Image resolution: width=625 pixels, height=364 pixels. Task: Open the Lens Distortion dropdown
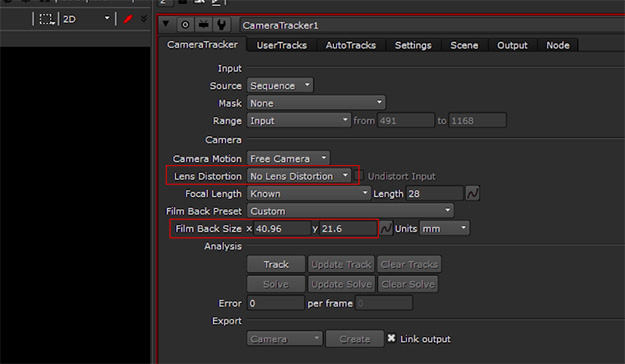(x=299, y=176)
